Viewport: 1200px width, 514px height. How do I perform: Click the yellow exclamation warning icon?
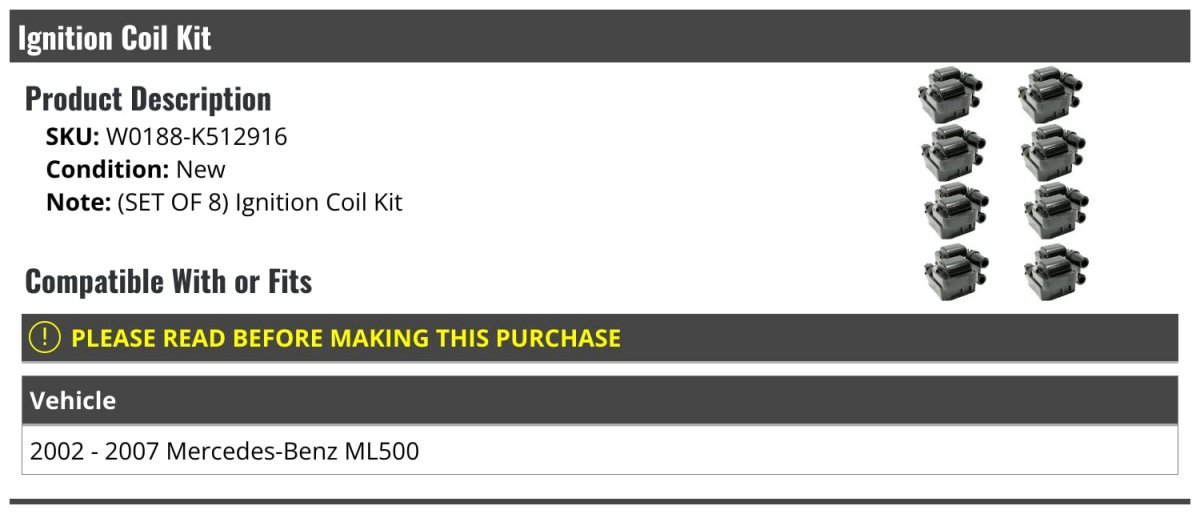[x=45, y=338]
